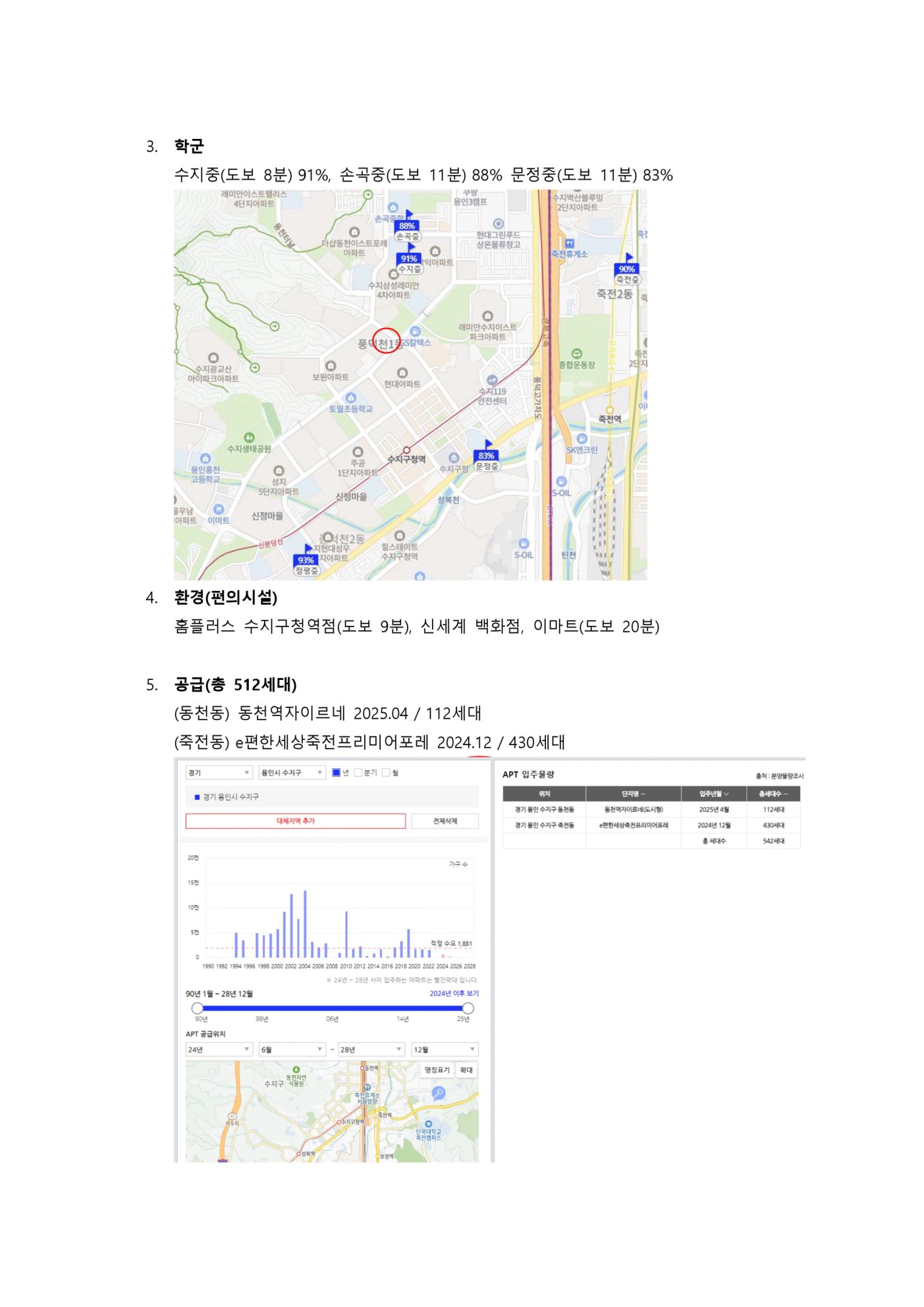Screen dimensions: 924x1307
Task: Click the 명칭표기 map button
Action: [437, 1070]
